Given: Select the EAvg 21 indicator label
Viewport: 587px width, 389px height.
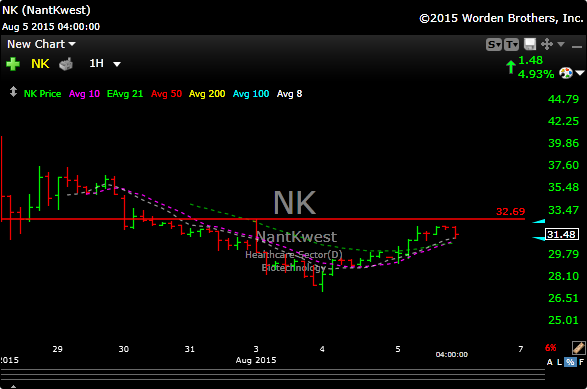Looking at the screenshot, I should click(x=125, y=94).
